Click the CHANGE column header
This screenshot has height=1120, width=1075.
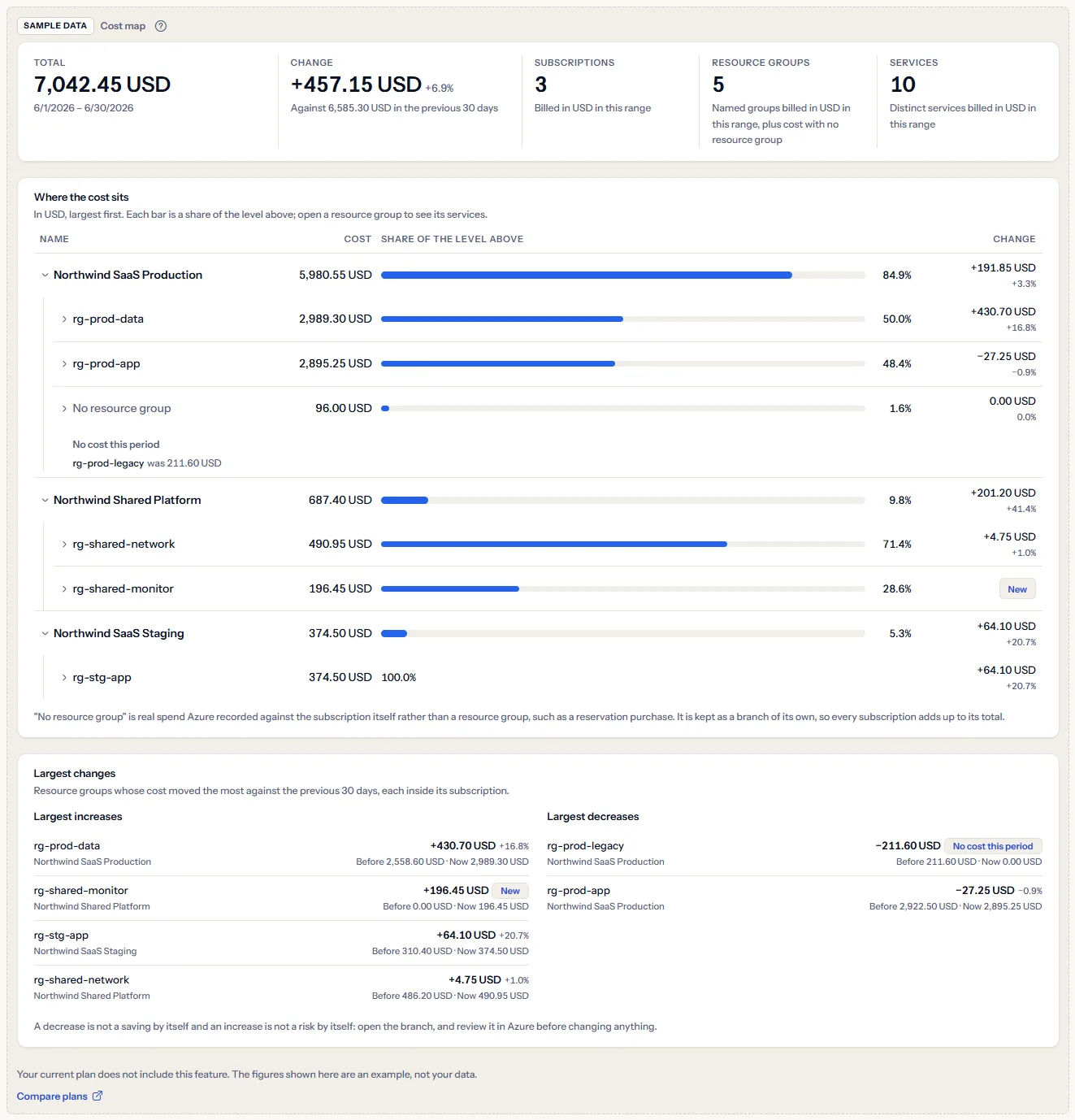1014,239
